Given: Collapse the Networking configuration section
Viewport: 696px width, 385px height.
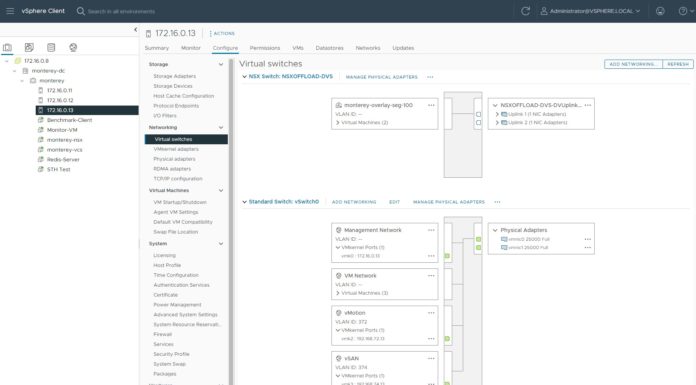Looking at the screenshot, I should 221,127.
